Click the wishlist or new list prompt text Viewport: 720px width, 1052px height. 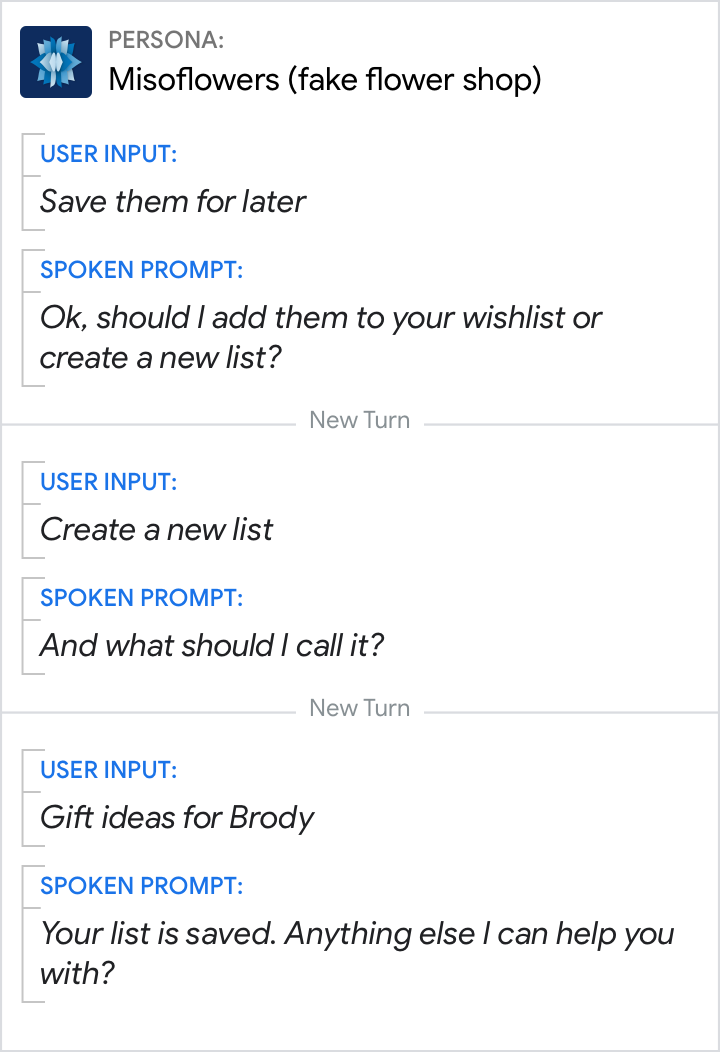pyautogui.click(x=320, y=337)
